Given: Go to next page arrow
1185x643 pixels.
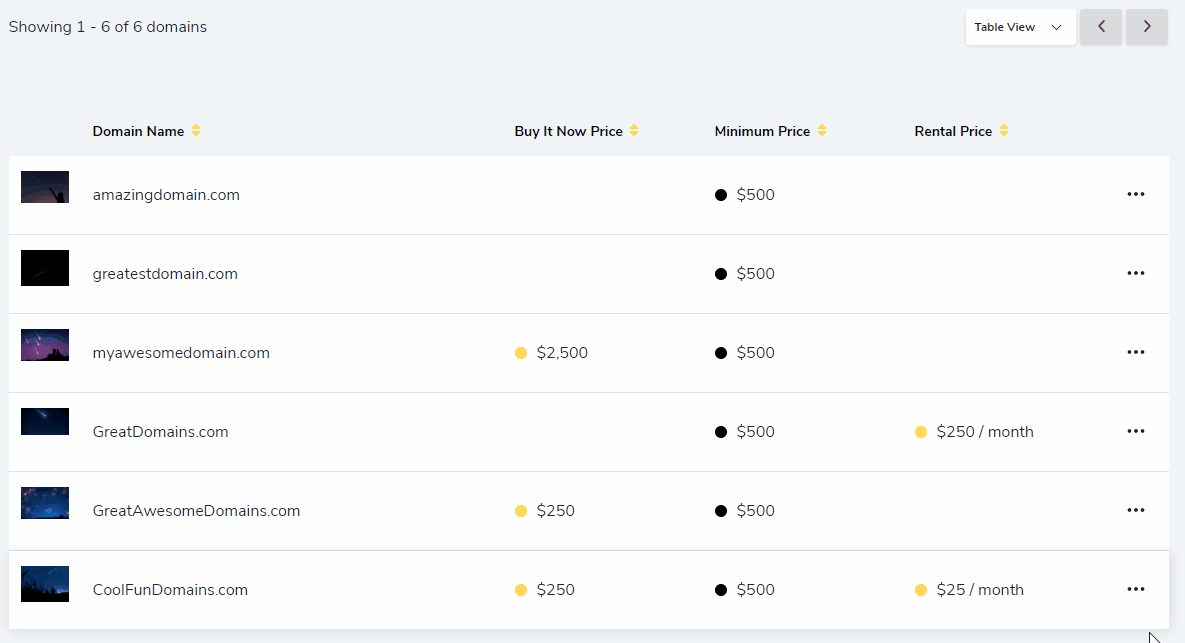Looking at the screenshot, I should coord(1147,27).
